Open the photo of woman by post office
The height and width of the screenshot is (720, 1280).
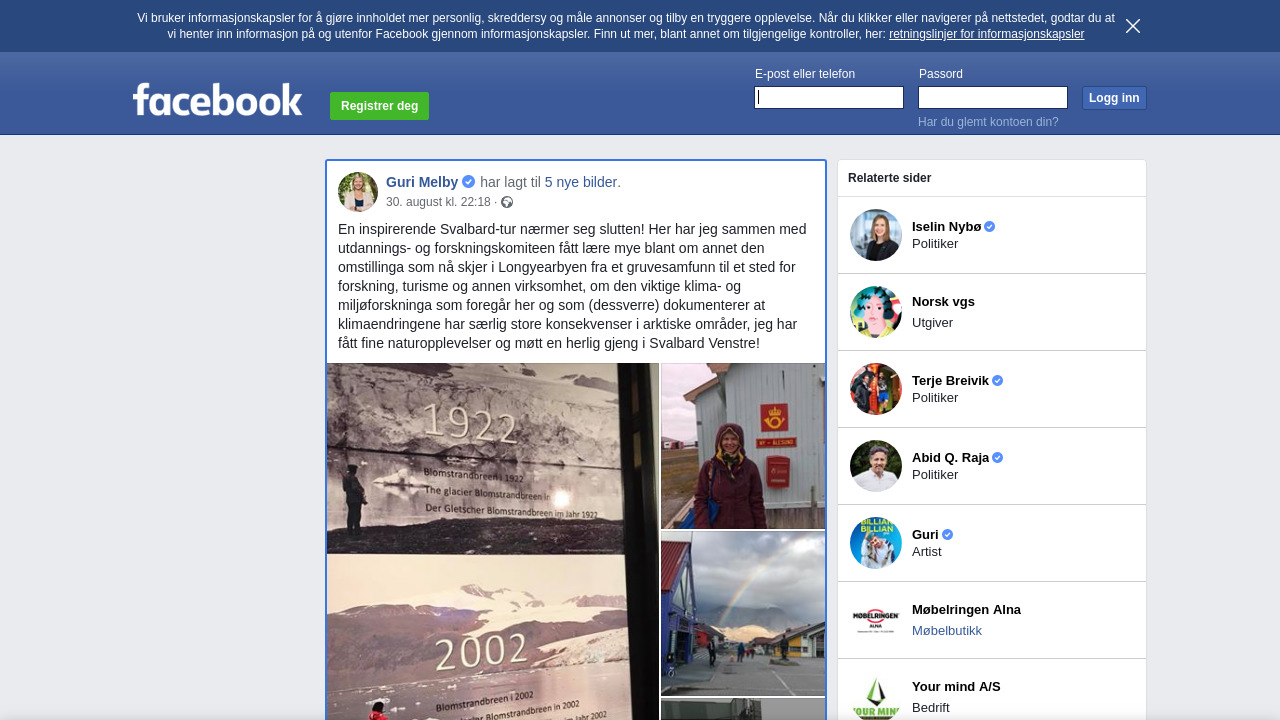tap(743, 446)
